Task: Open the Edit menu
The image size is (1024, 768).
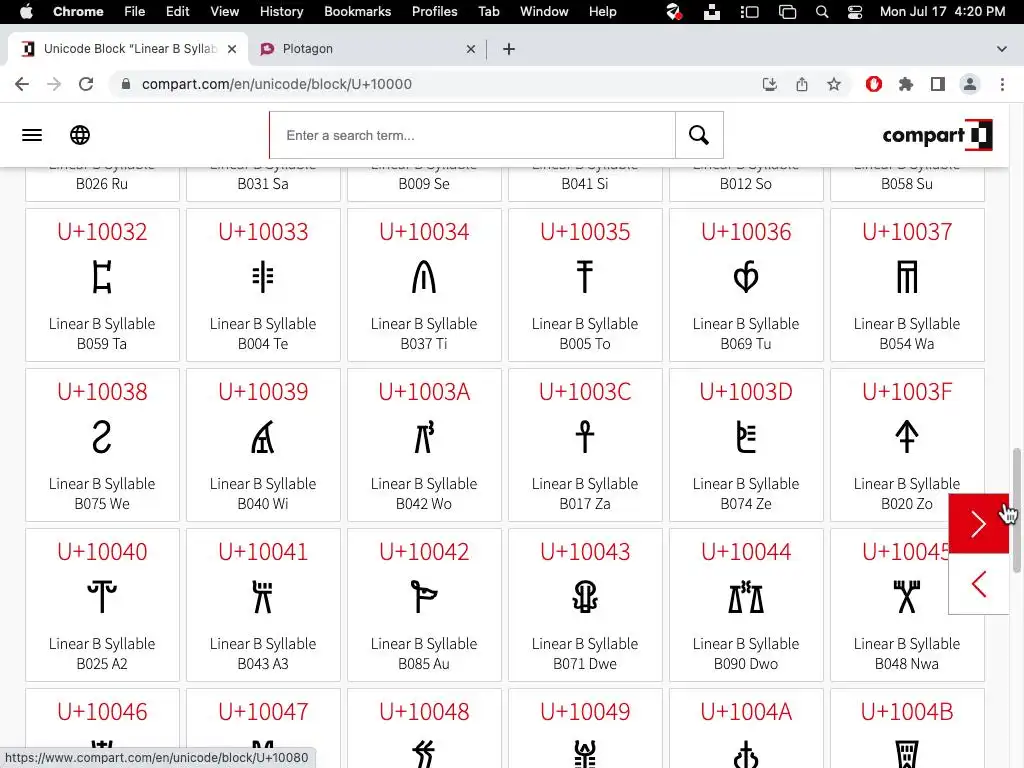Action: point(177,11)
